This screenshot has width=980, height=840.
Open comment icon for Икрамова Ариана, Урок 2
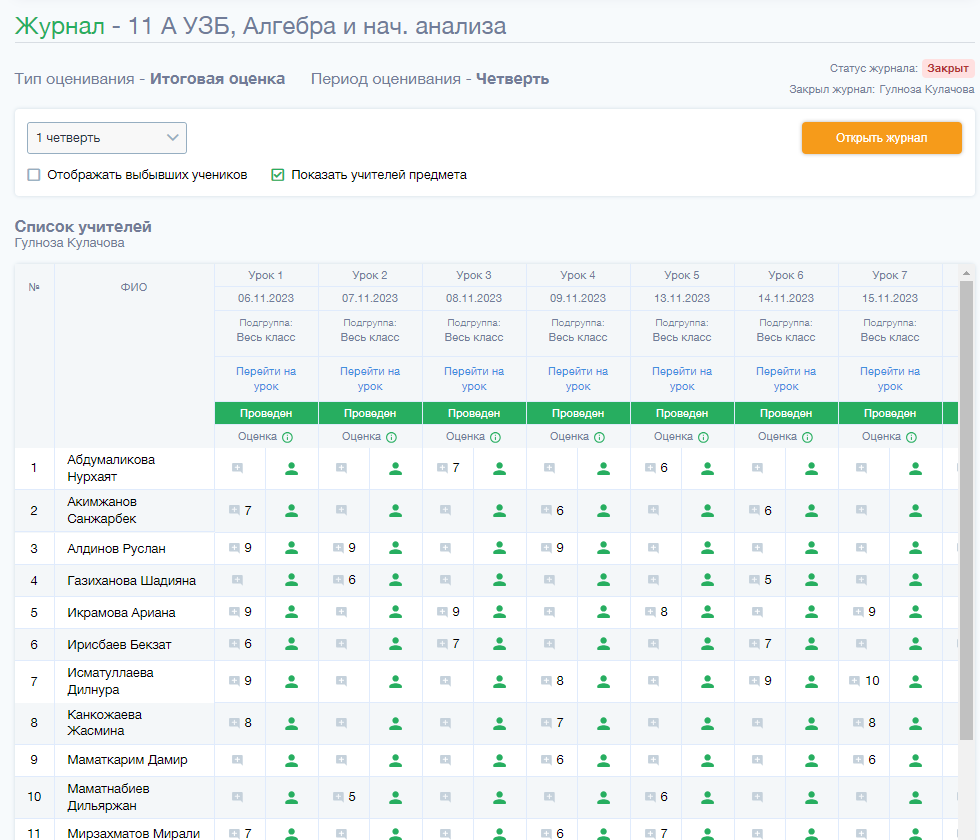click(x=341, y=612)
